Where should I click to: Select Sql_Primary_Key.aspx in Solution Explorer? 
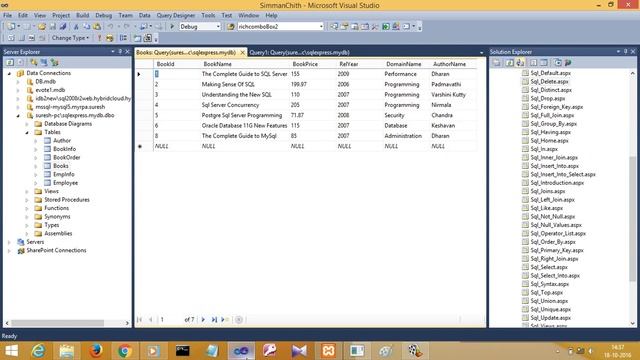point(557,251)
